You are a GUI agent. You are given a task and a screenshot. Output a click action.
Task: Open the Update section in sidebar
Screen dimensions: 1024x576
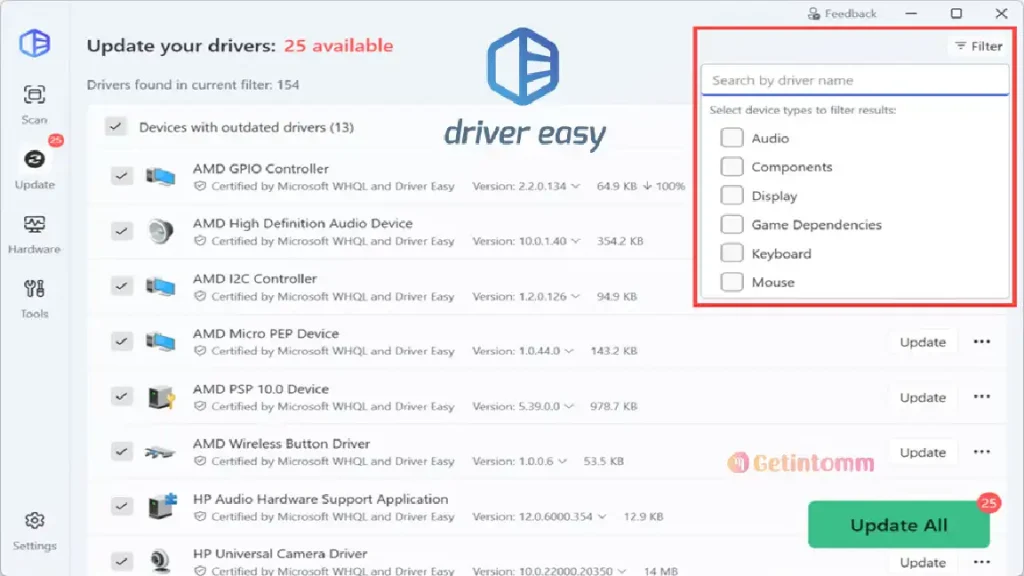[x=35, y=168]
